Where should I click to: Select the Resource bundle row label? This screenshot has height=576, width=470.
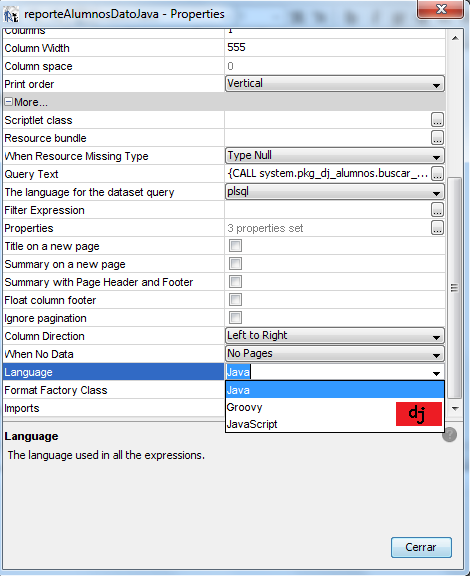[x=45, y=138]
